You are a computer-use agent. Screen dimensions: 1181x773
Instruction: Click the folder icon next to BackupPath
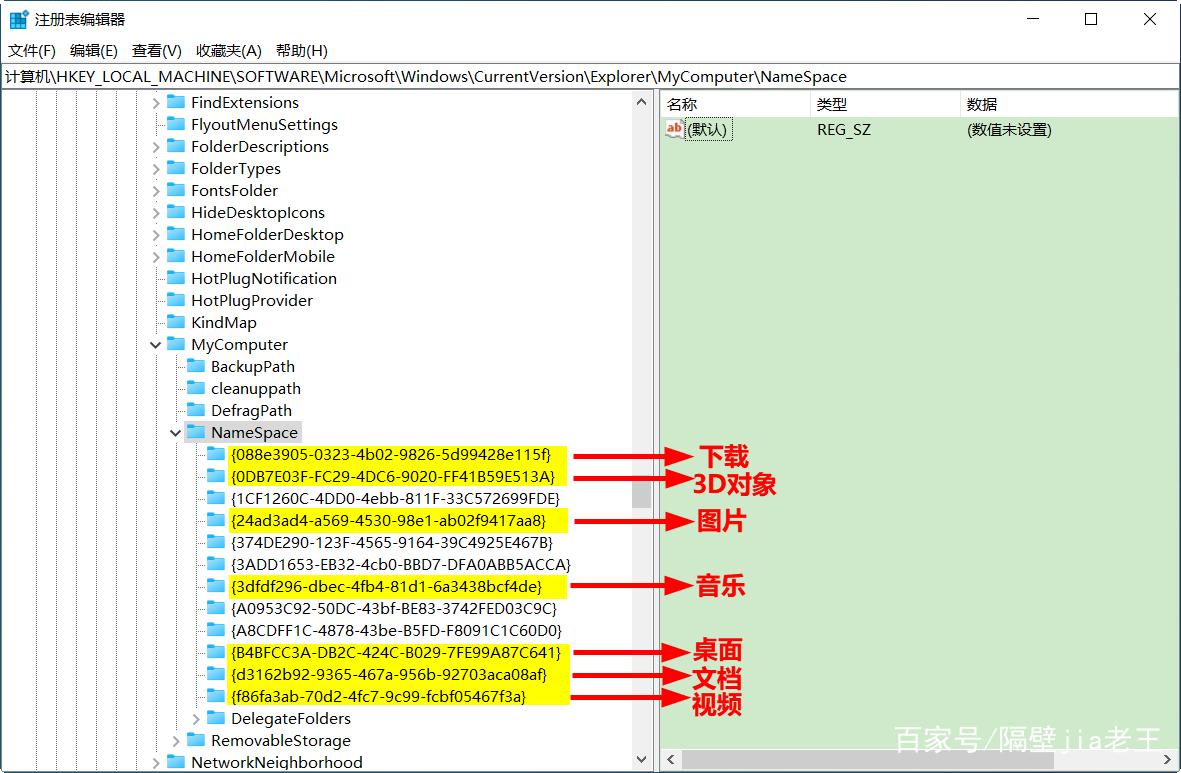(196, 366)
